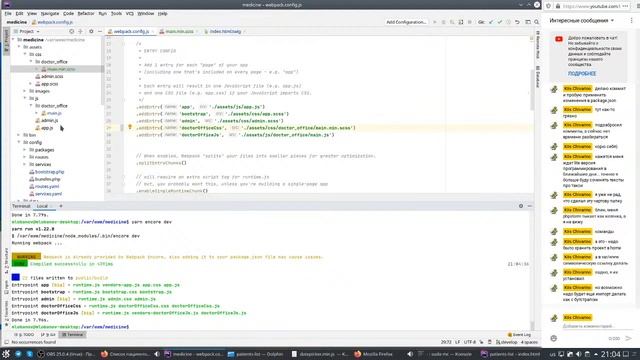The width and height of the screenshot is (640, 360).
Task: Expand the bin folder
Action: (x=19, y=135)
